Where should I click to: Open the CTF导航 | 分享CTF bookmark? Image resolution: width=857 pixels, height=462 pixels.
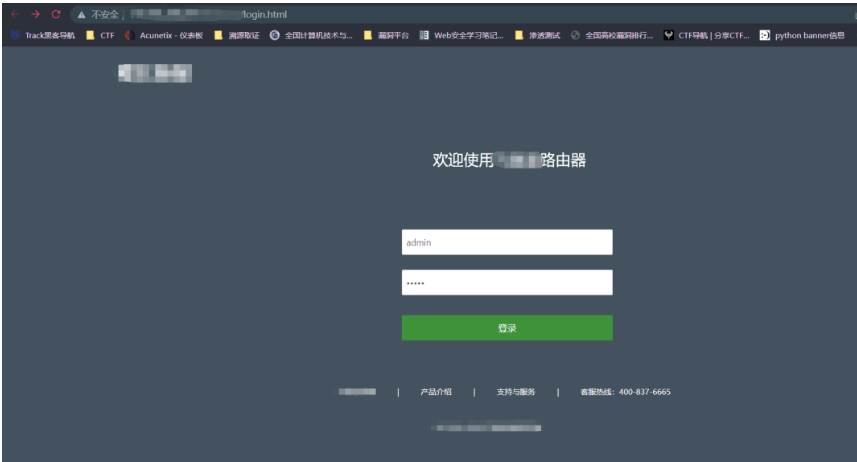pyautogui.click(x=707, y=36)
